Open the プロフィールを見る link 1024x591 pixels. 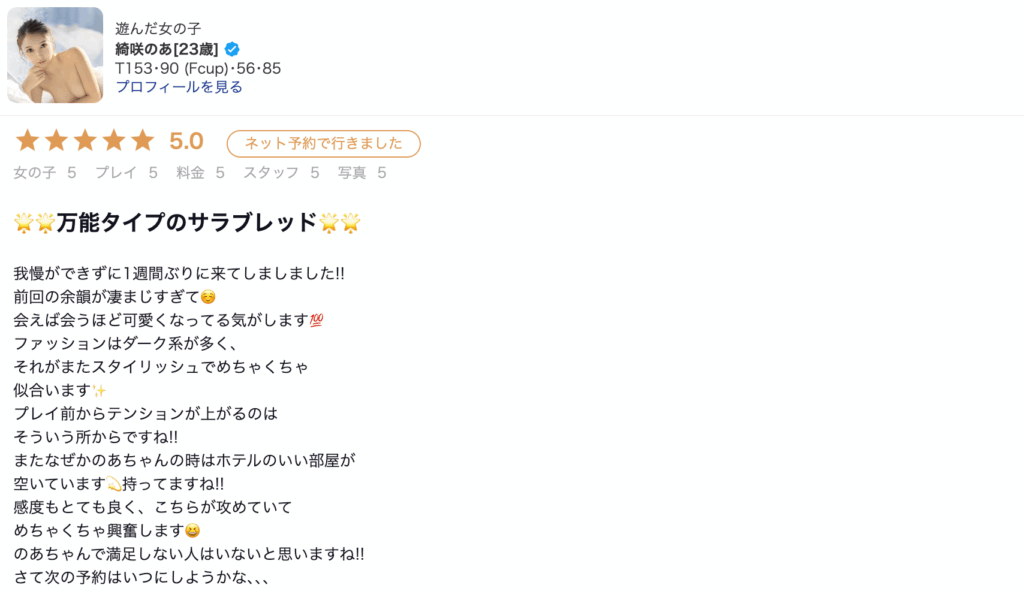coord(179,87)
